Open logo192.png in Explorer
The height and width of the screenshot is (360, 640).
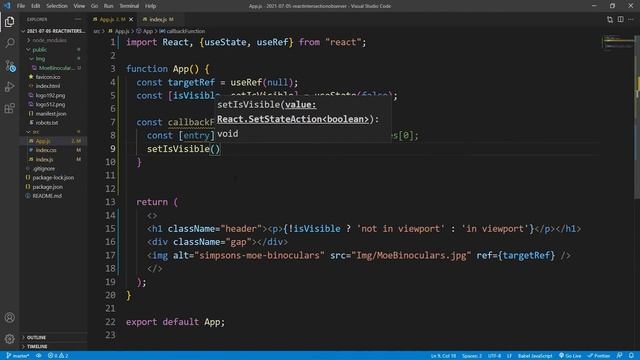53,95
